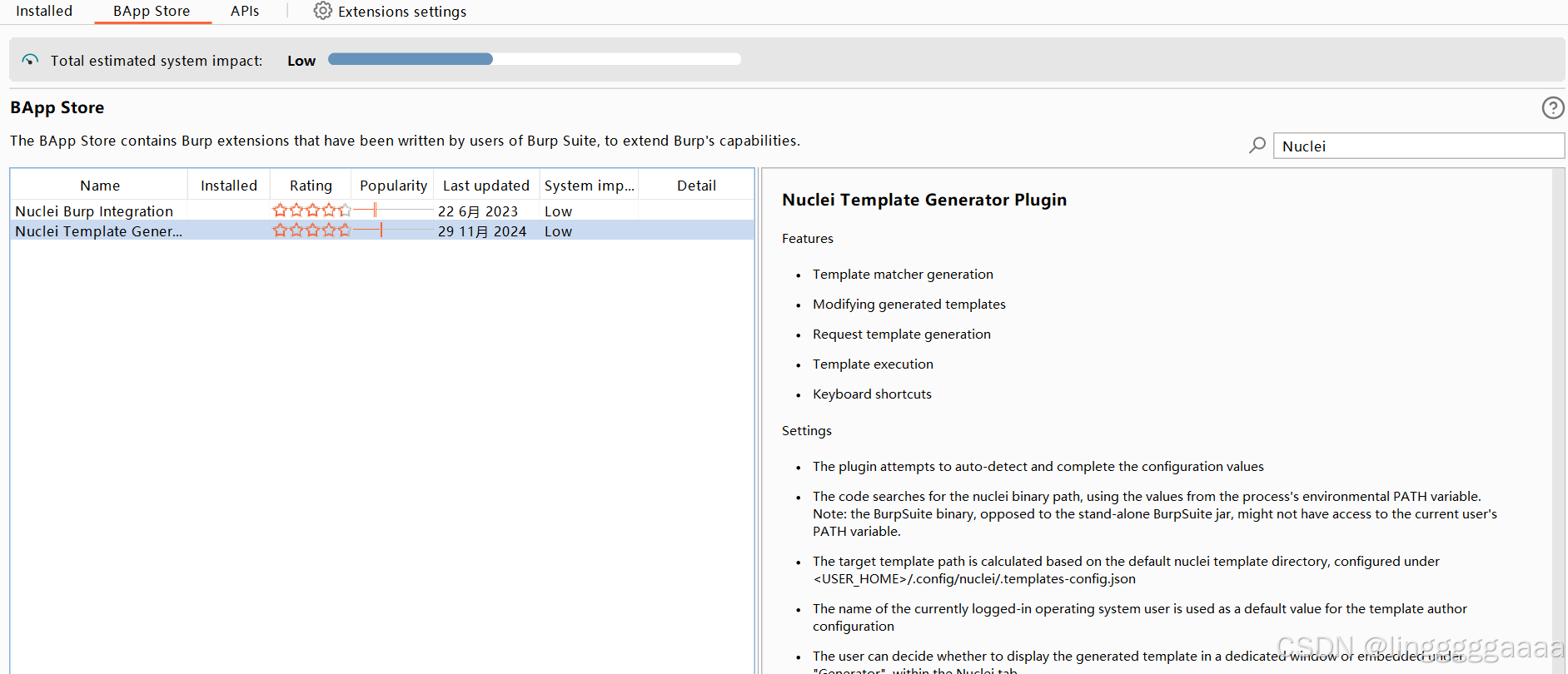
Task: Focus the search field containing Nuclei
Action: (1419, 146)
